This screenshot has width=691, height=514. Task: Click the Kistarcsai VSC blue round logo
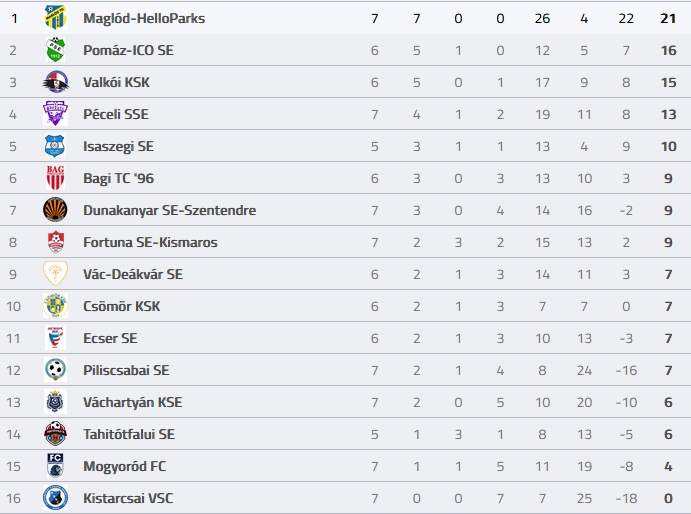click(x=56, y=498)
